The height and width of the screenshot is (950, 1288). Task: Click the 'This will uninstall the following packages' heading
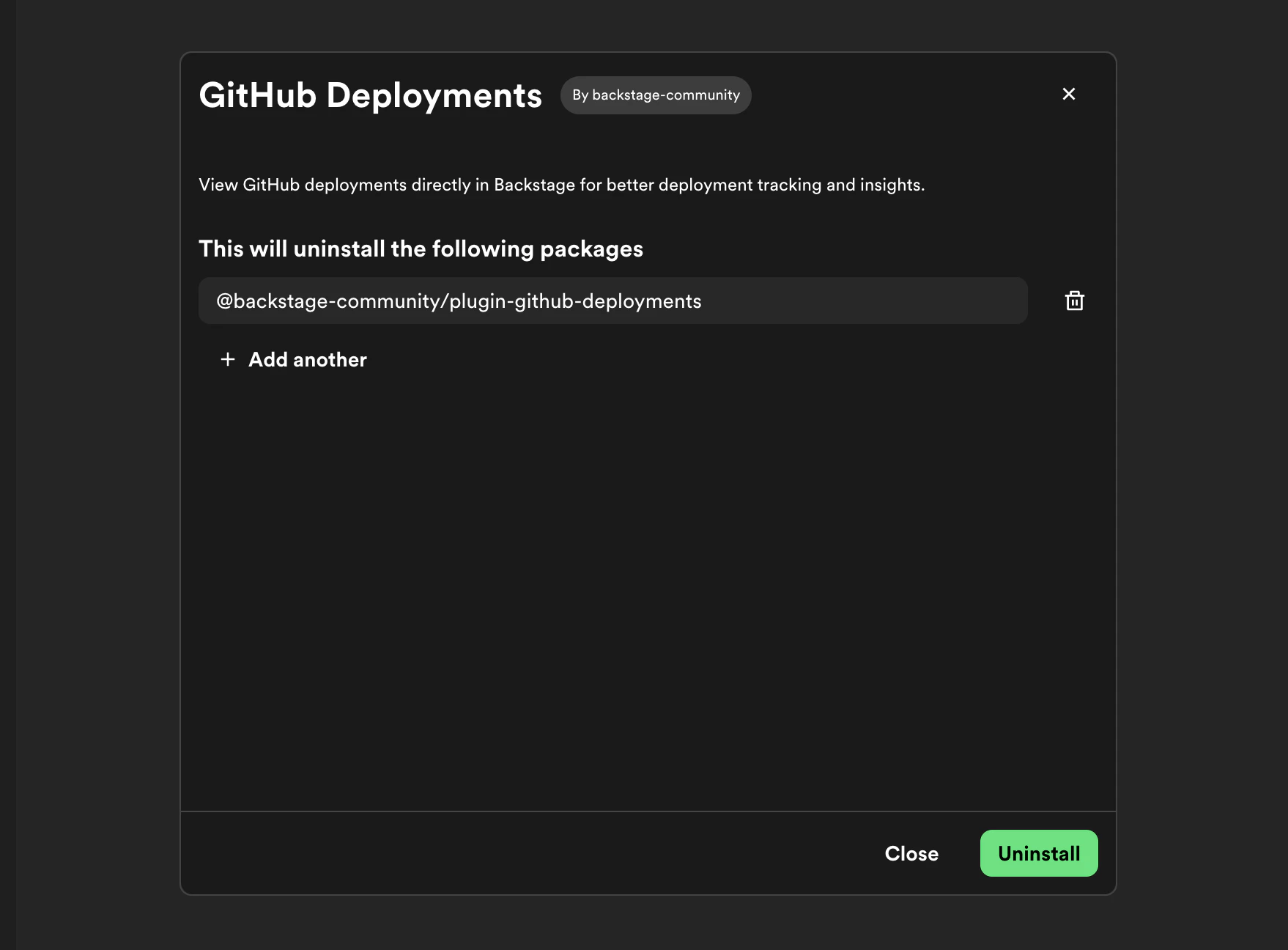[x=421, y=249]
